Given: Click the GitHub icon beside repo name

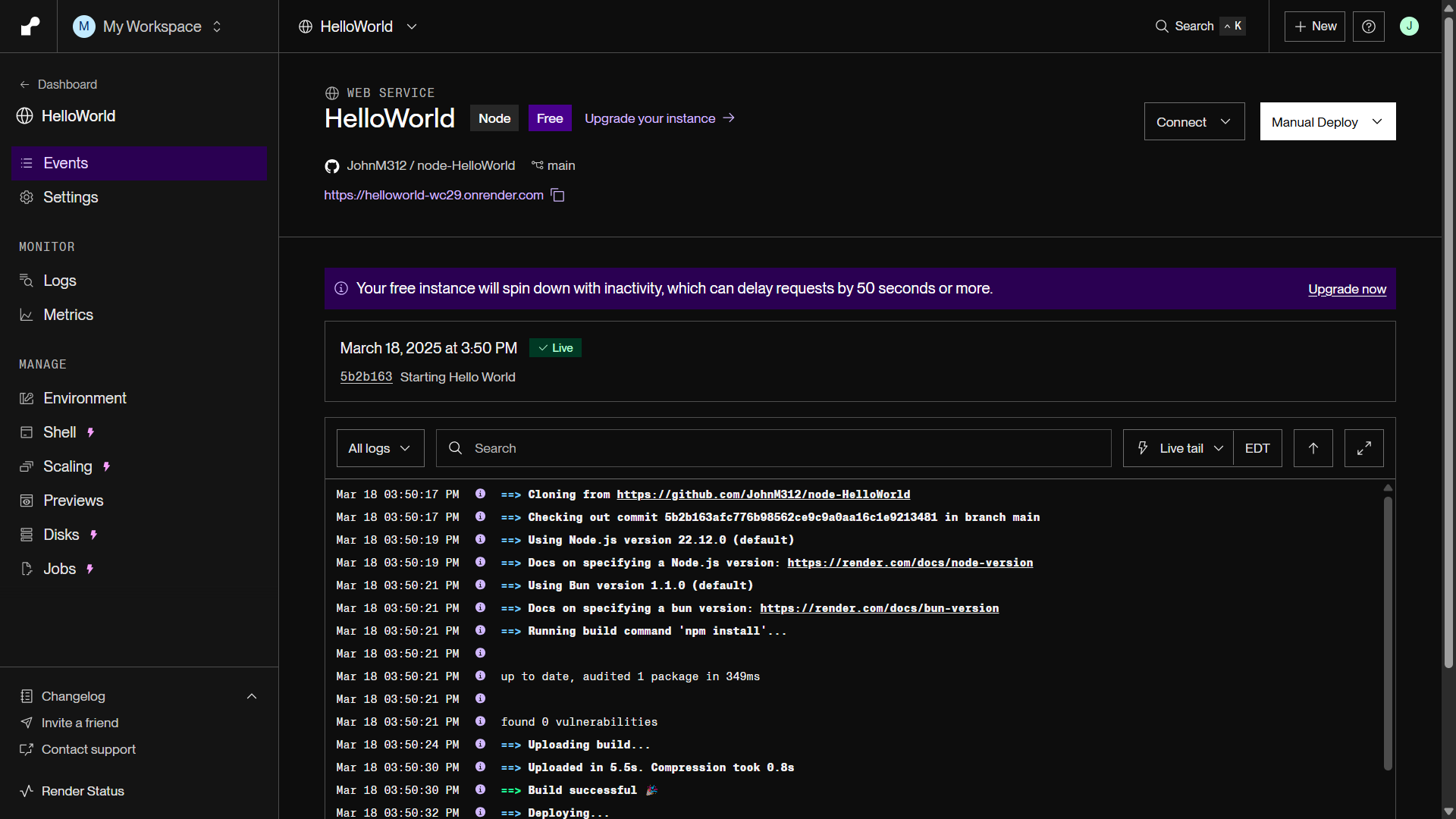Looking at the screenshot, I should pyautogui.click(x=331, y=166).
